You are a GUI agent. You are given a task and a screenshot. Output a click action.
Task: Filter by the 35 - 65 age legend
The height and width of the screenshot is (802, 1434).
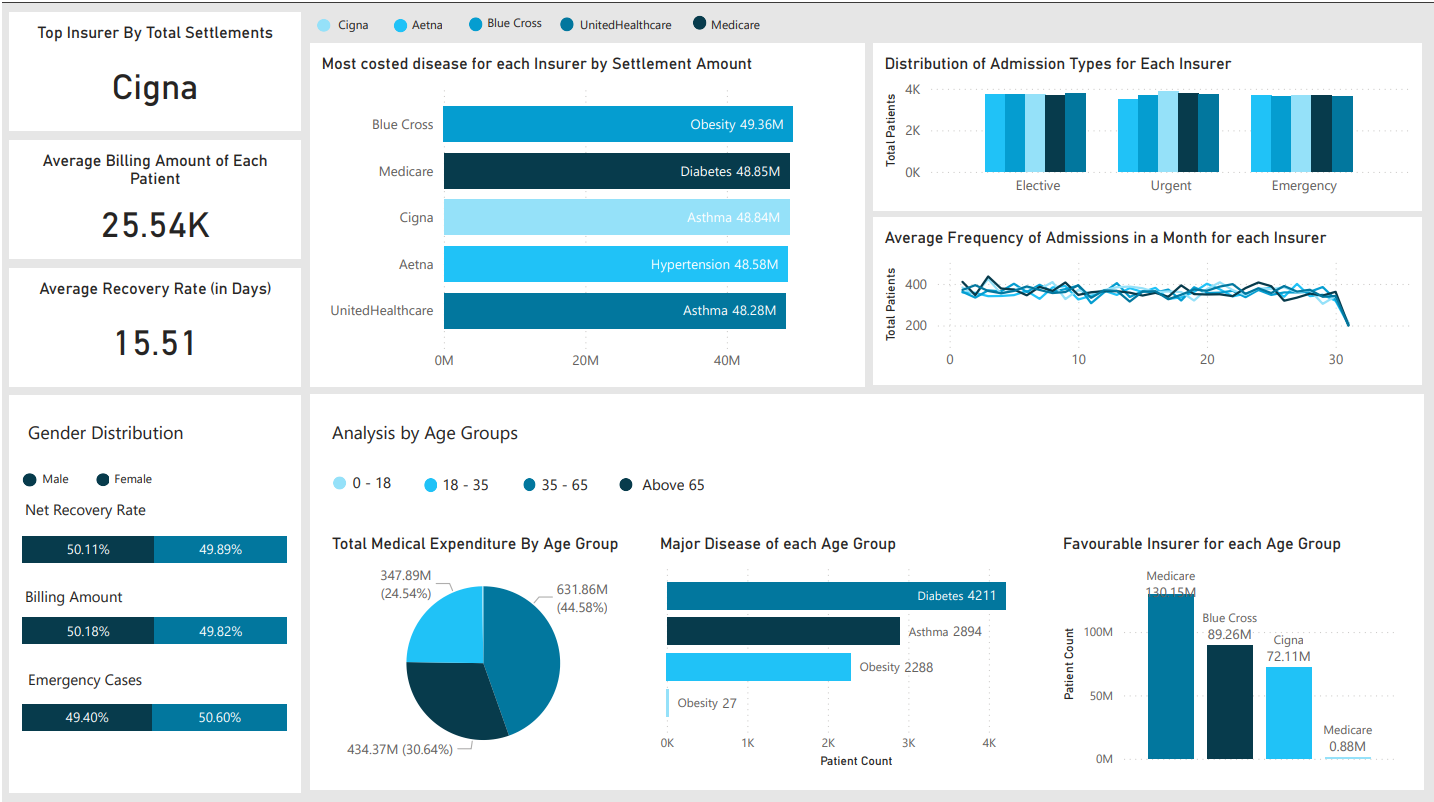click(x=530, y=485)
